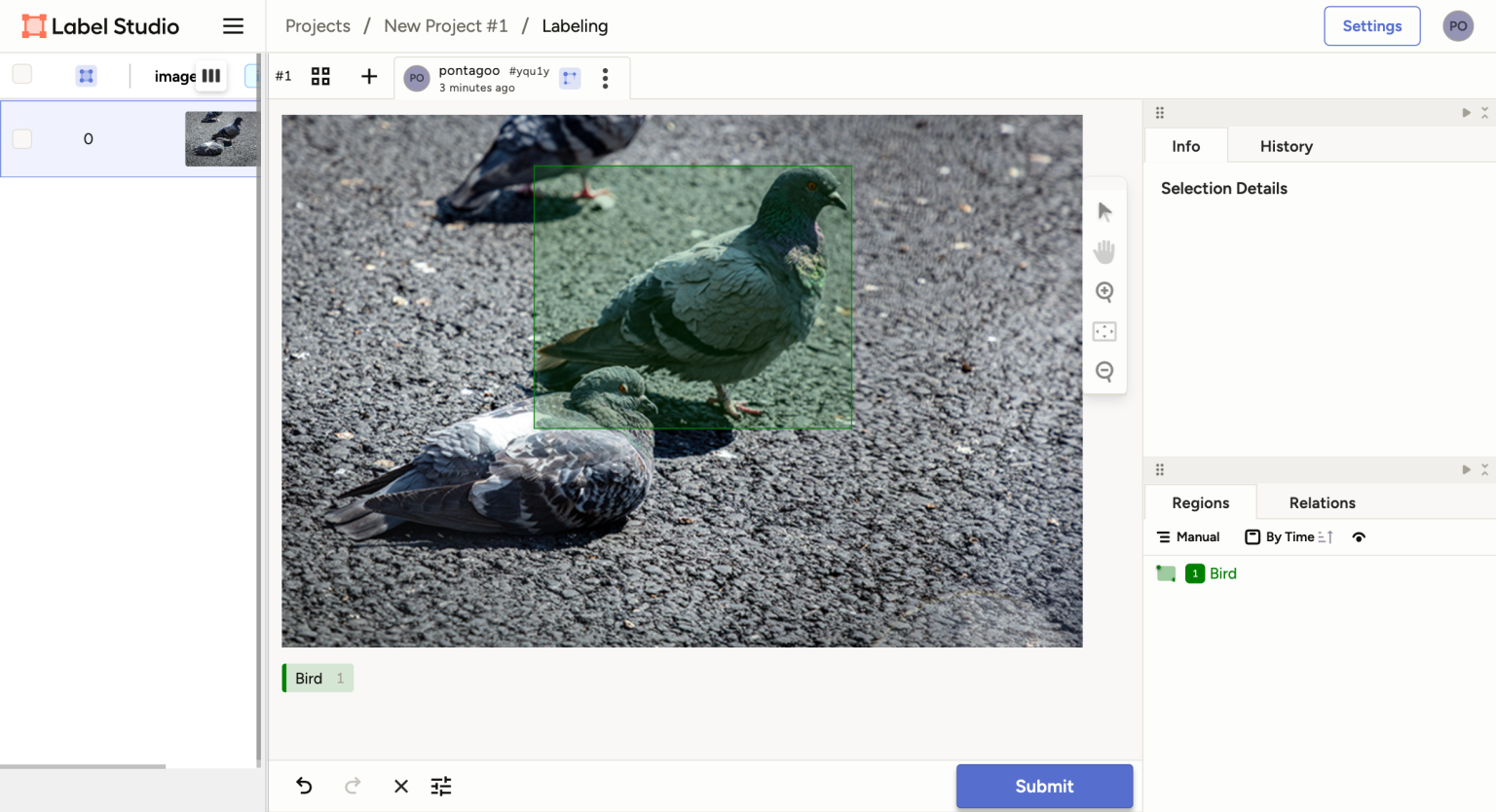This screenshot has width=1496, height=812.
Task: Click the zoom out magnifier icon
Action: point(1104,372)
